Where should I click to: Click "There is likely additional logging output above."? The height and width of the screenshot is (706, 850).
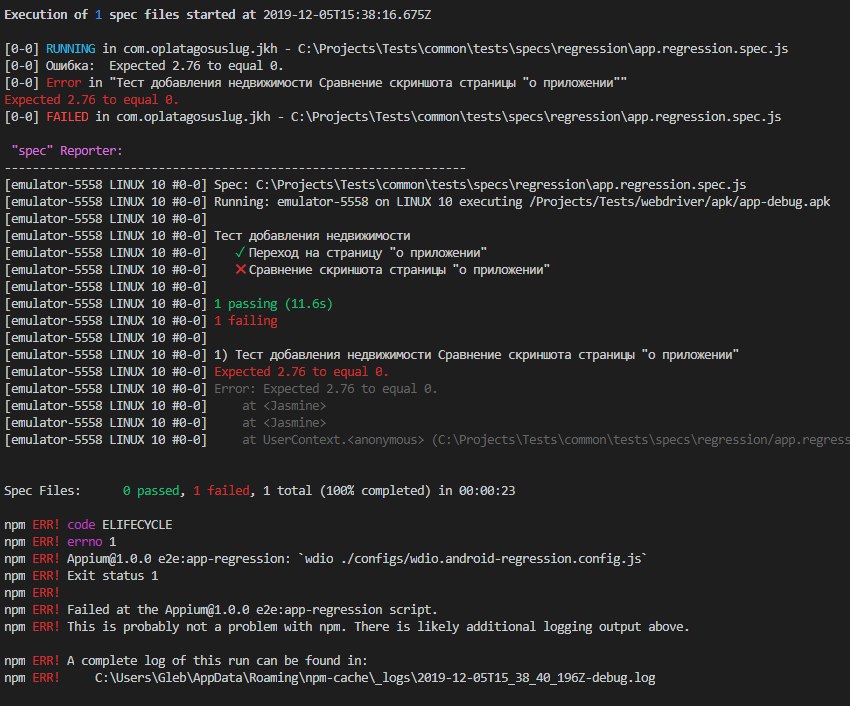(521, 627)
